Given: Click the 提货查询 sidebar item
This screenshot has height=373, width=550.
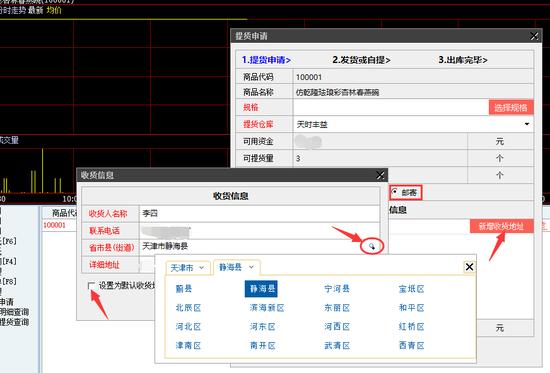Looking at the screenshot, I should click(x=14, y=322).
